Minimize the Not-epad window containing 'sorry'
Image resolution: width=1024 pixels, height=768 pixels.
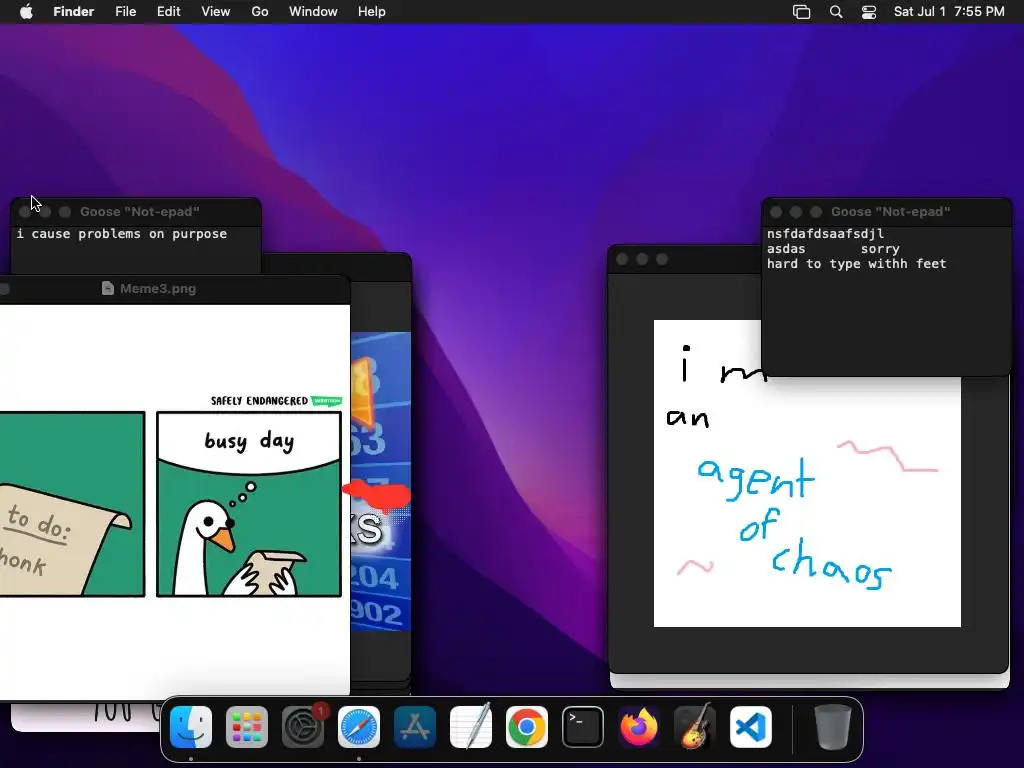(796, 212)
